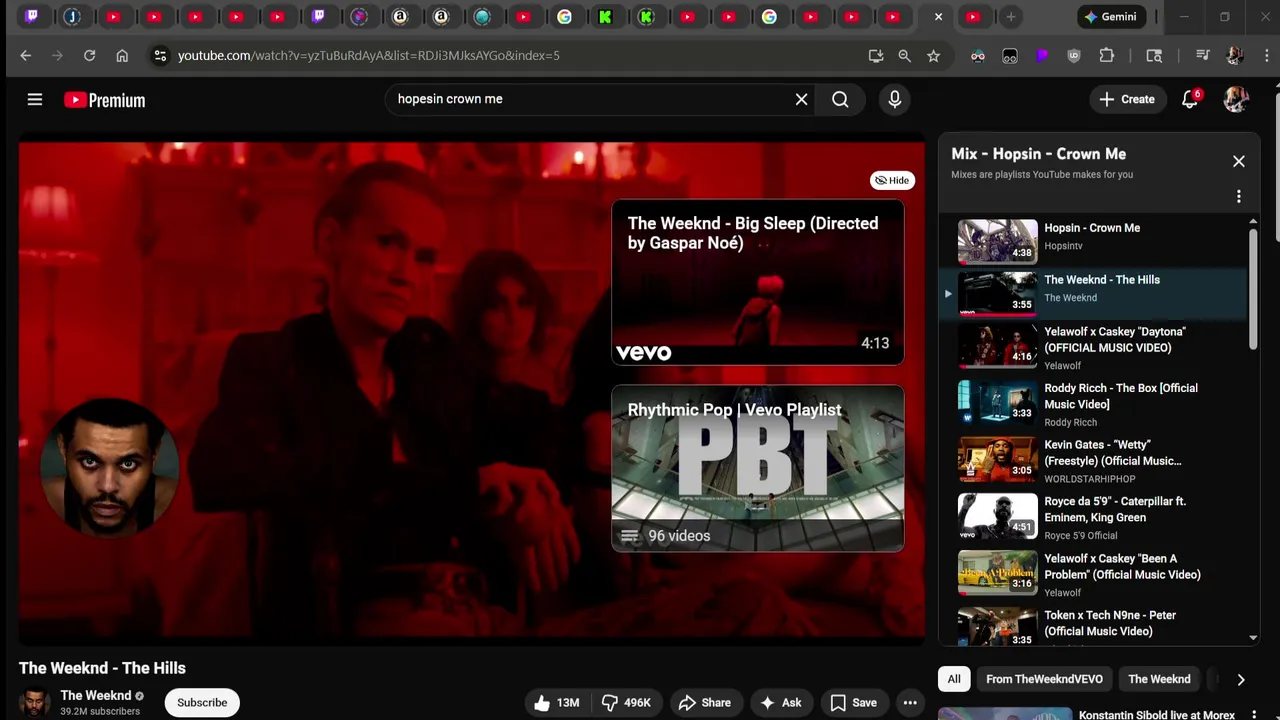Reload the current page

[x=89, y=56]
